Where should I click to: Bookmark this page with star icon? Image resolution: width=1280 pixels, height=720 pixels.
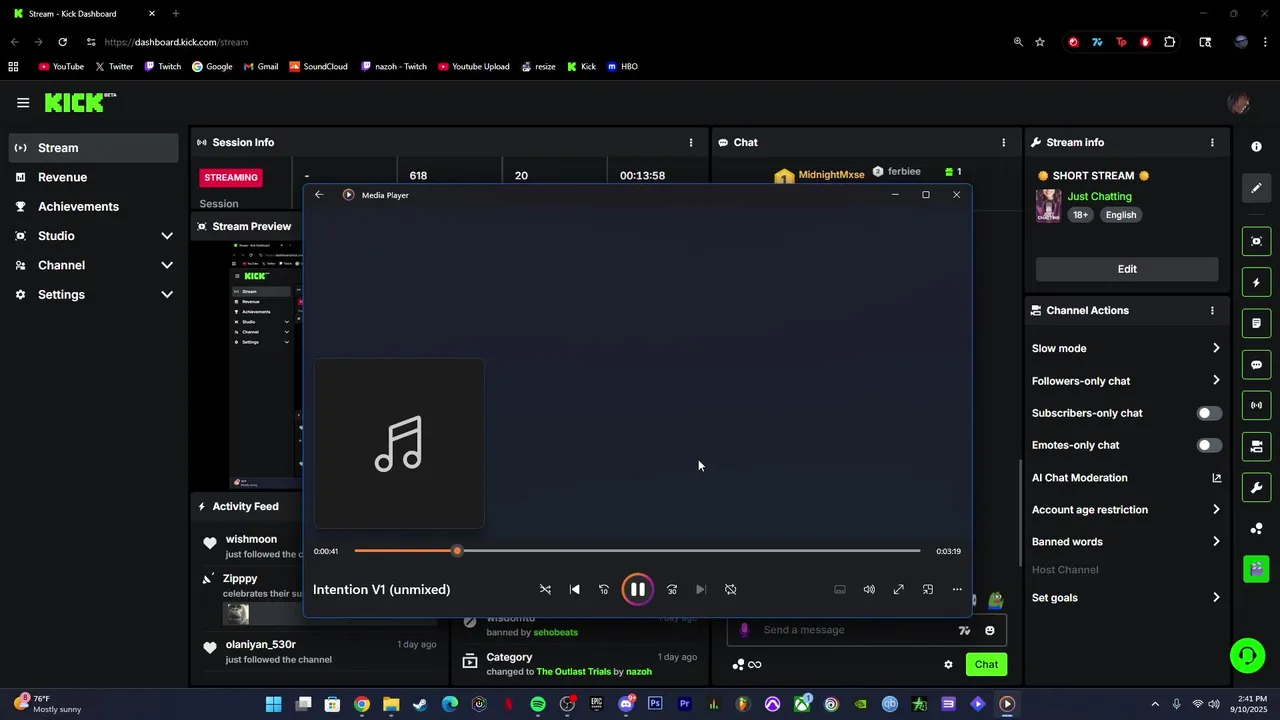click(x=1040, y=42)
